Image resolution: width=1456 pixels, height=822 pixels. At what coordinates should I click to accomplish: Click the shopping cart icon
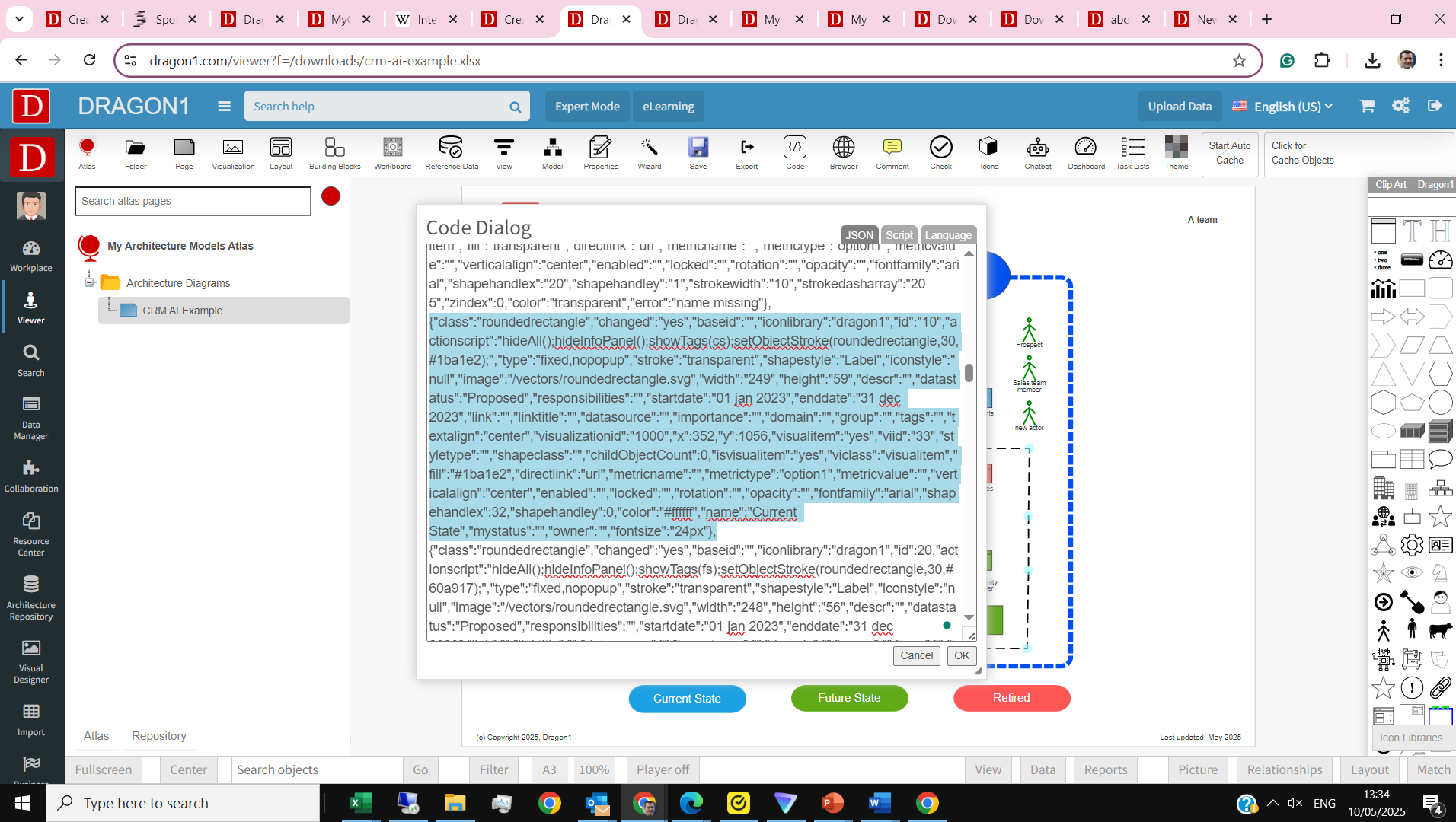[1368, 106]
